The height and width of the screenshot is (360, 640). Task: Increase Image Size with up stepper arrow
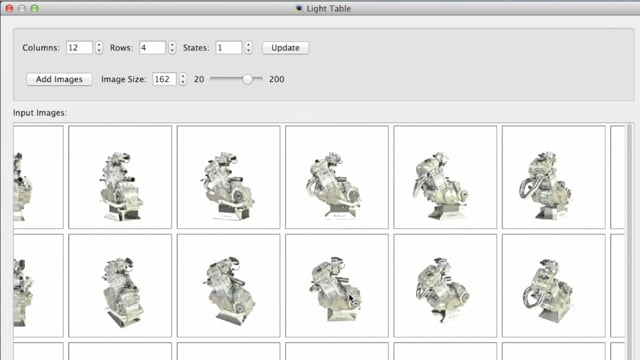click(182, 76)
